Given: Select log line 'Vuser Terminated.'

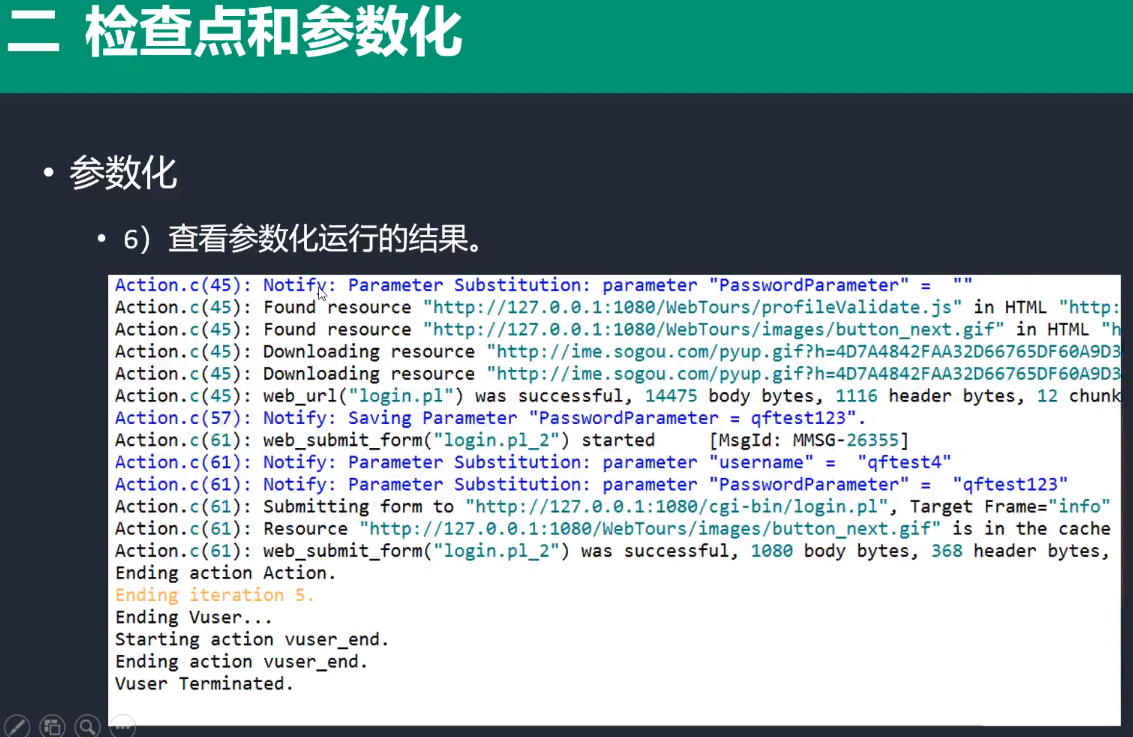Looking at the screenshot, I should [x=204, y=684].
